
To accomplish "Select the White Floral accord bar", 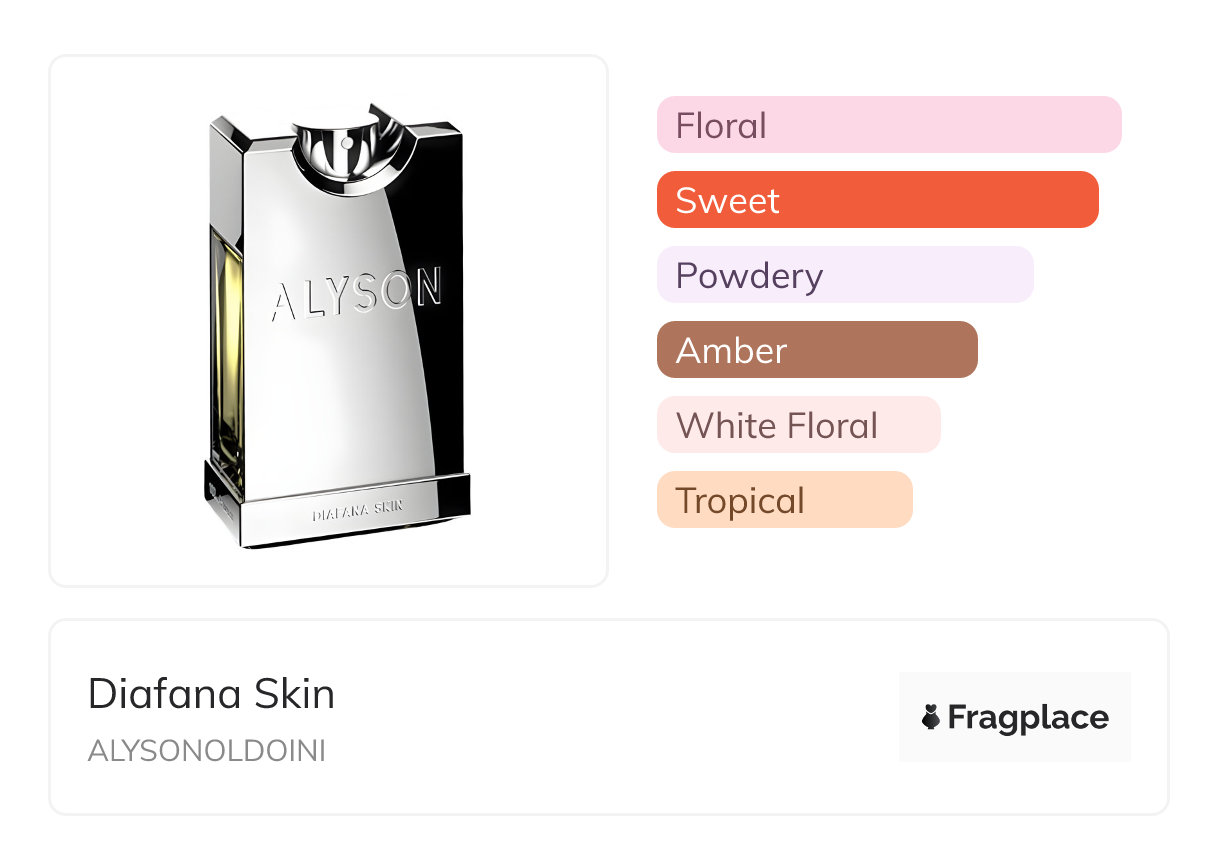I will pyautogui.click(x=798, y=425).
